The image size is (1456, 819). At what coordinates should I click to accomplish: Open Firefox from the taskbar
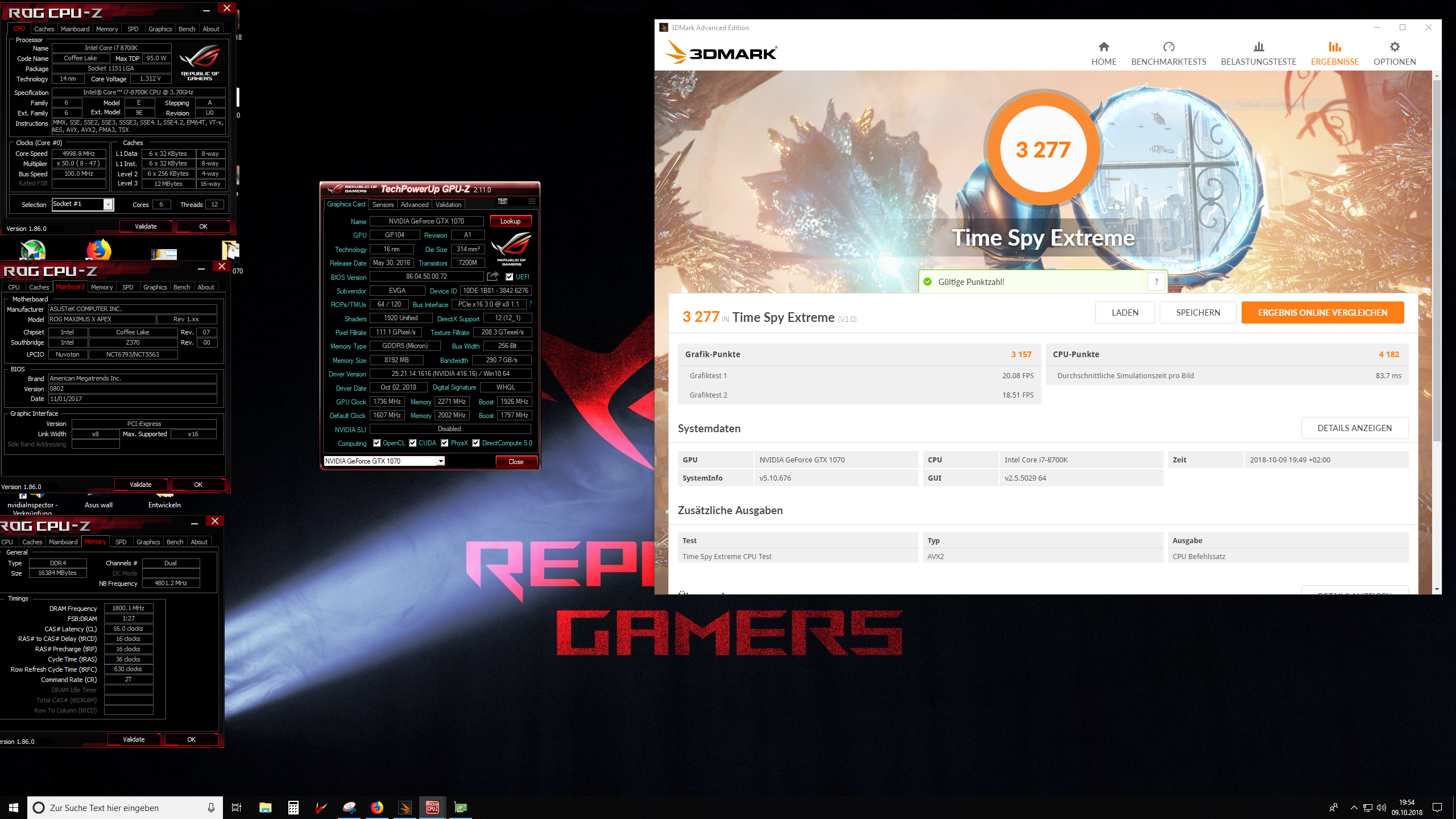377,808
